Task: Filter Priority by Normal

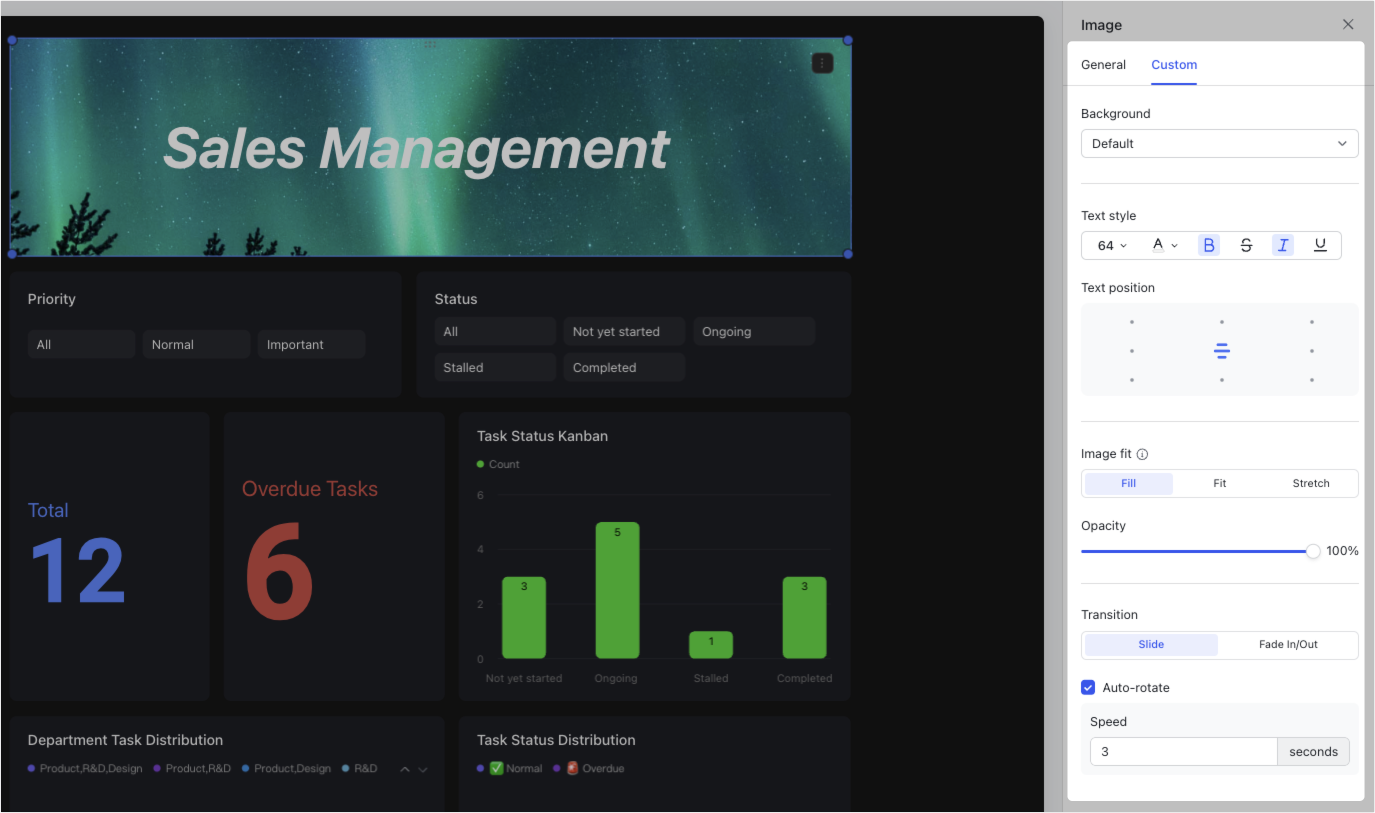Action: pyautogui.click(x=196, y=344)
